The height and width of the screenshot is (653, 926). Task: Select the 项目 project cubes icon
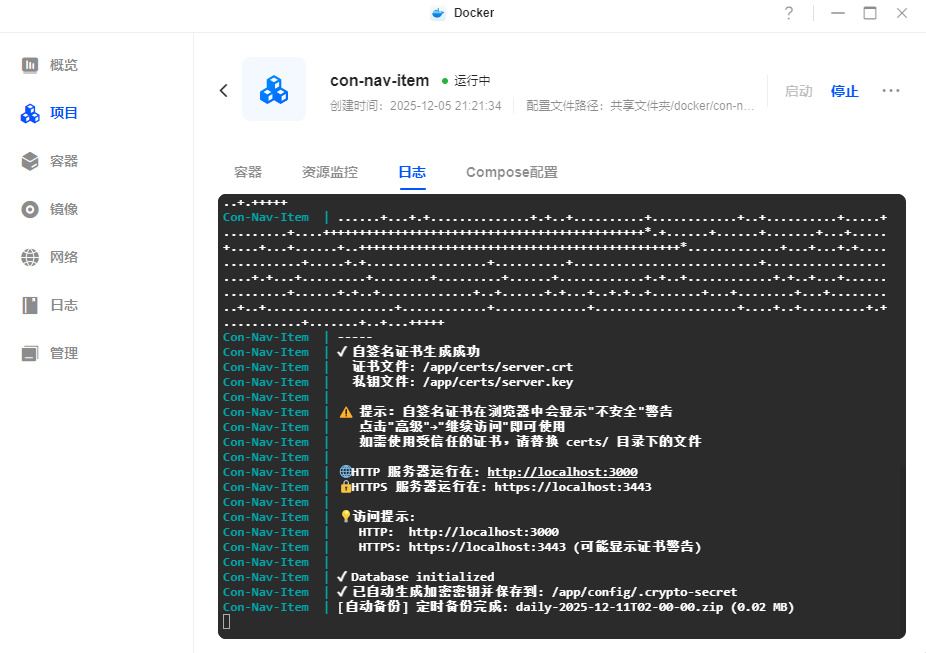click(x=30, y=113)
